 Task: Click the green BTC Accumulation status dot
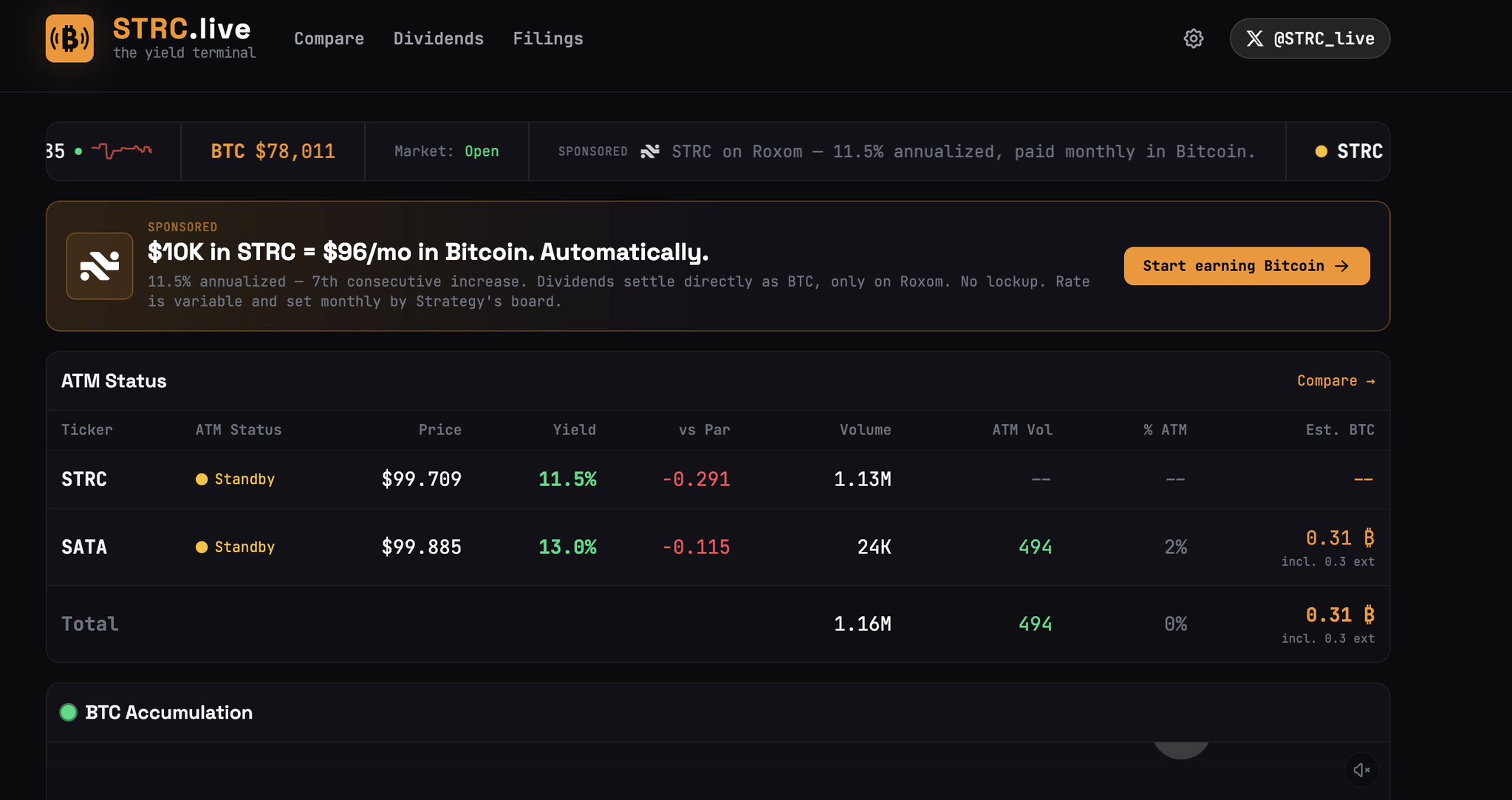69,712
